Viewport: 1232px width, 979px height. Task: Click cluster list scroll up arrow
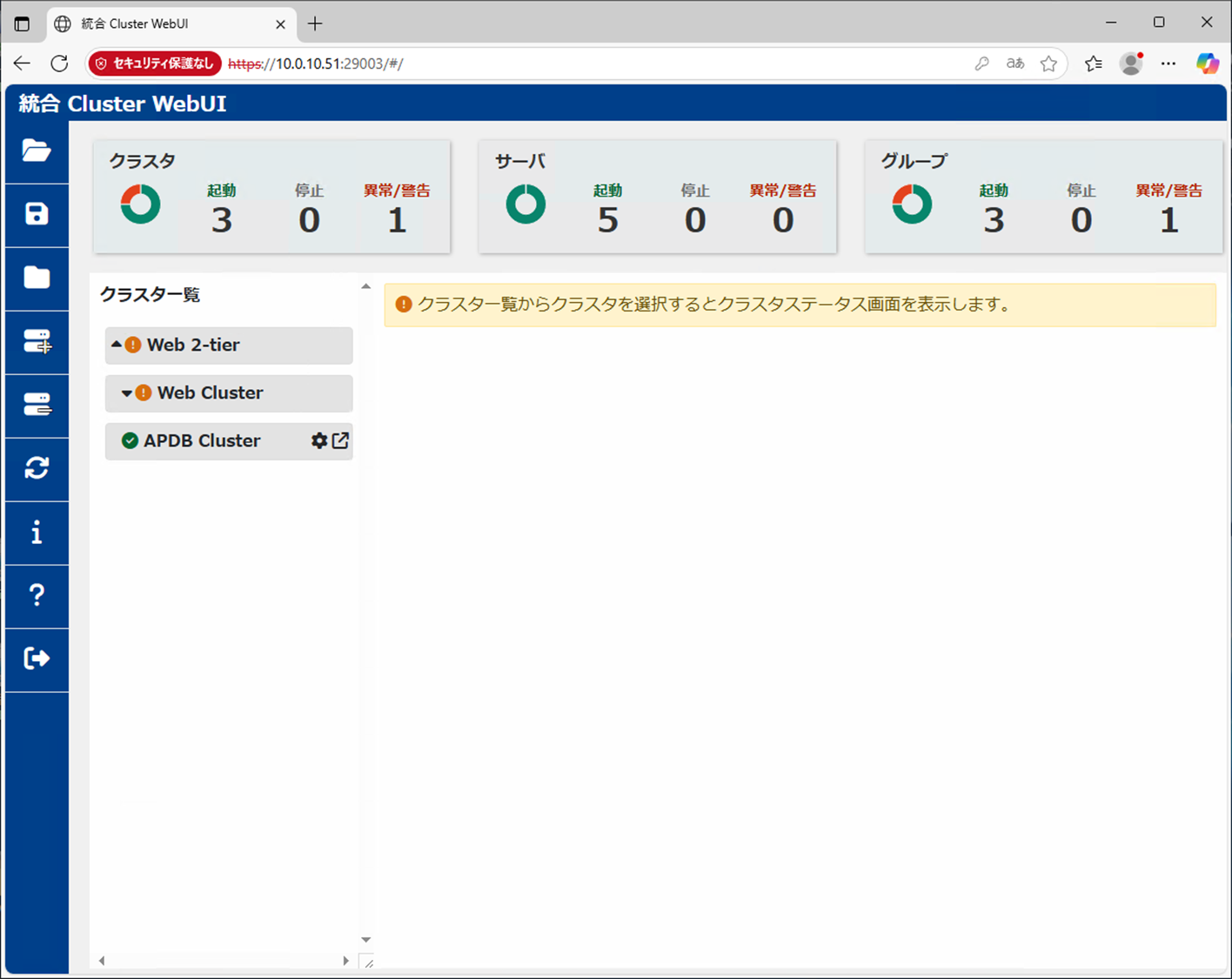(366, 286)
